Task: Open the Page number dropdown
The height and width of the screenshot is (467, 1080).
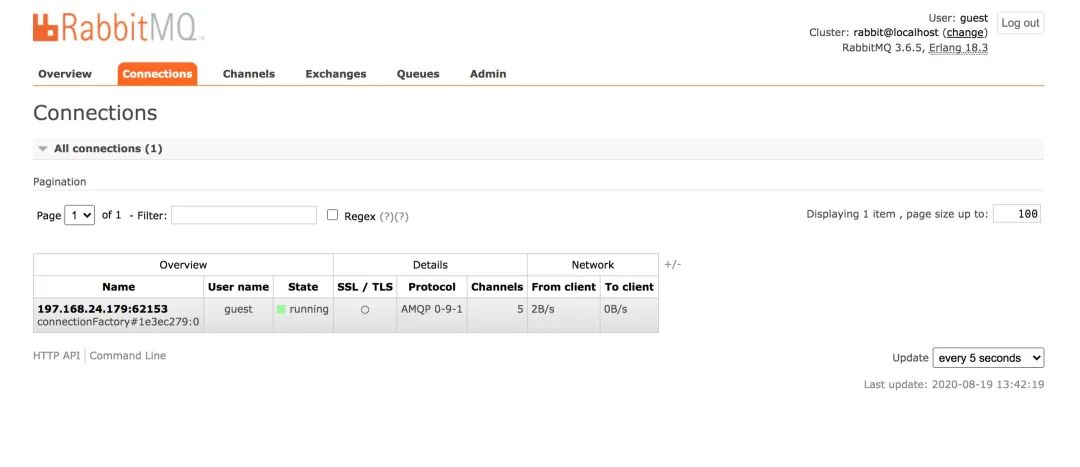Action: 80,215
